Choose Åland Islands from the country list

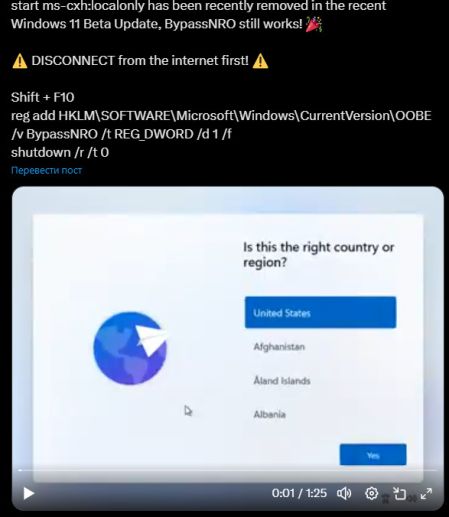tap(282, 380)
